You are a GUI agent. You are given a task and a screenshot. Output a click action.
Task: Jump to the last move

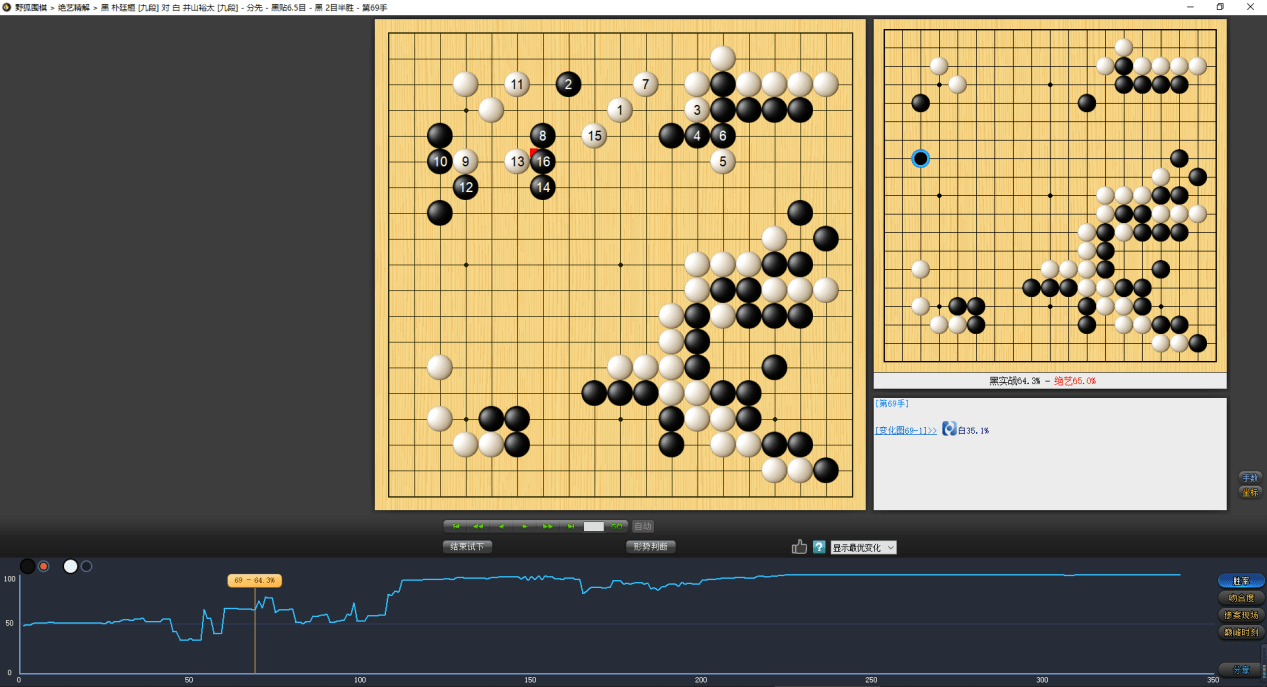pos(570,526)
